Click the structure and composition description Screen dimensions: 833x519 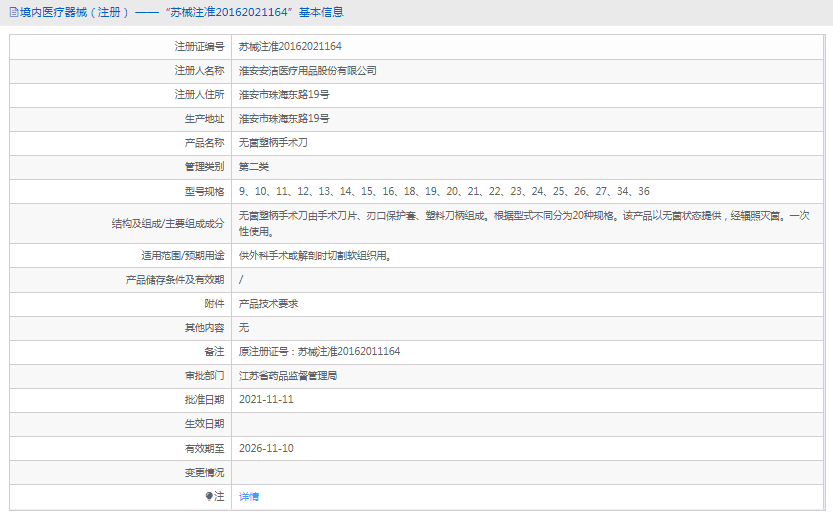524,224
